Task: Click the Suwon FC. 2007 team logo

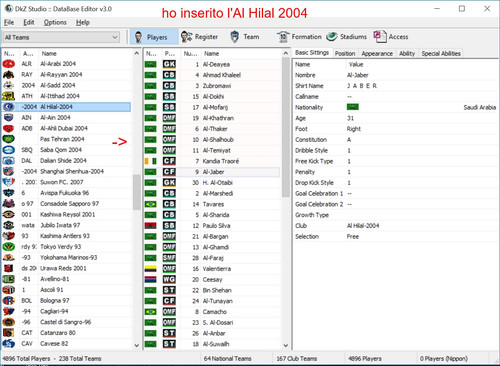Action: 9,182
